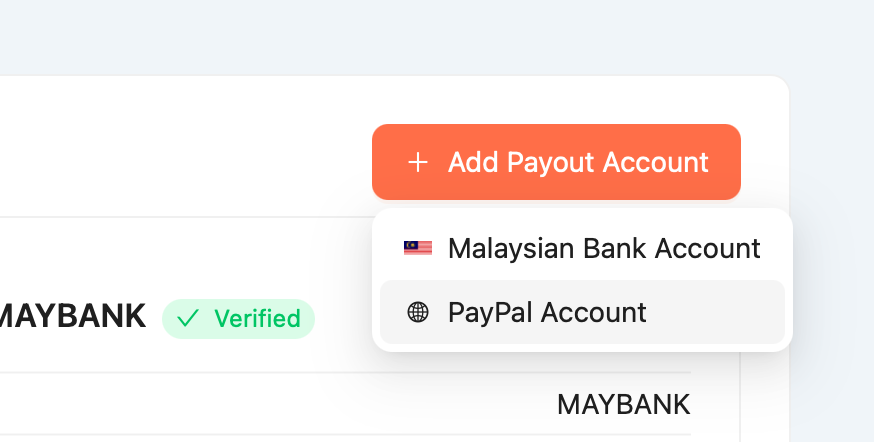This screenshot has height=442, width=874.
Task: Open the Add Payout Account dropdown button
Action: point(556,162)
